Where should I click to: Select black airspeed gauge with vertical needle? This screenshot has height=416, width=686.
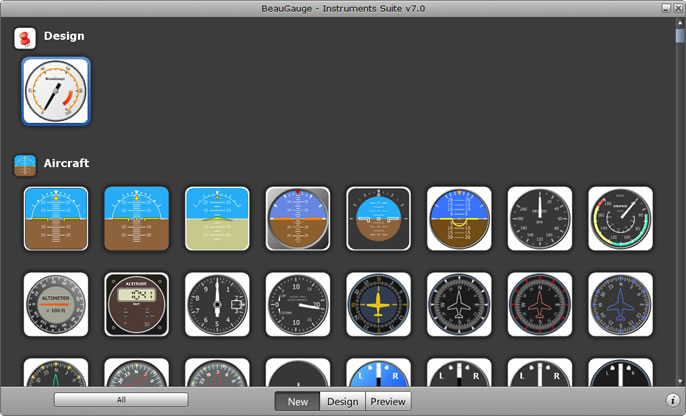pos(540,219)
